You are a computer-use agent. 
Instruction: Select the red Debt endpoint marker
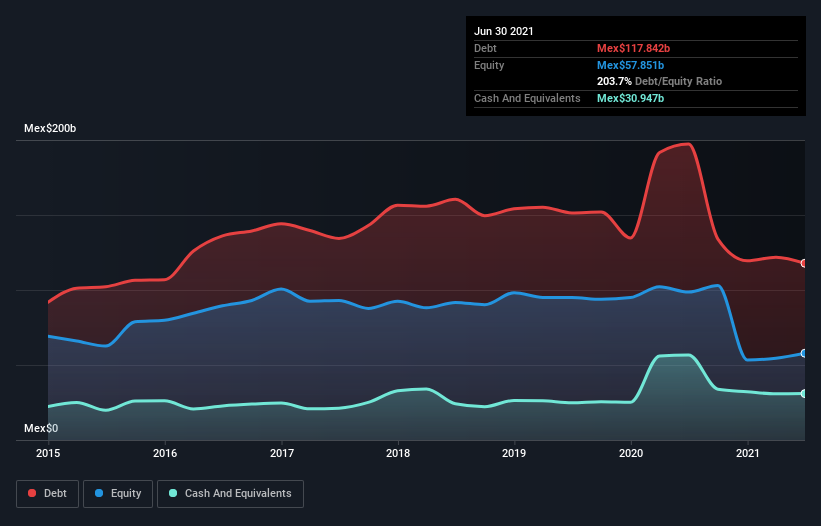click(804, 263)
